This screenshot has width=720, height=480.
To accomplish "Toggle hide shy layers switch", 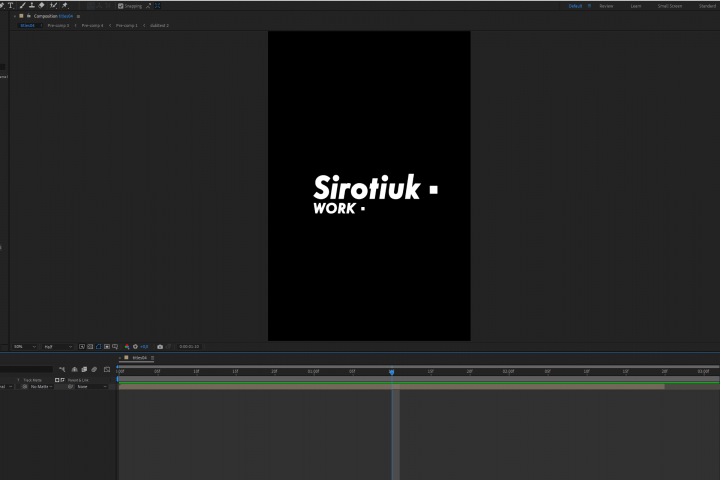I will pyautogui.click(x=74, y=369).
